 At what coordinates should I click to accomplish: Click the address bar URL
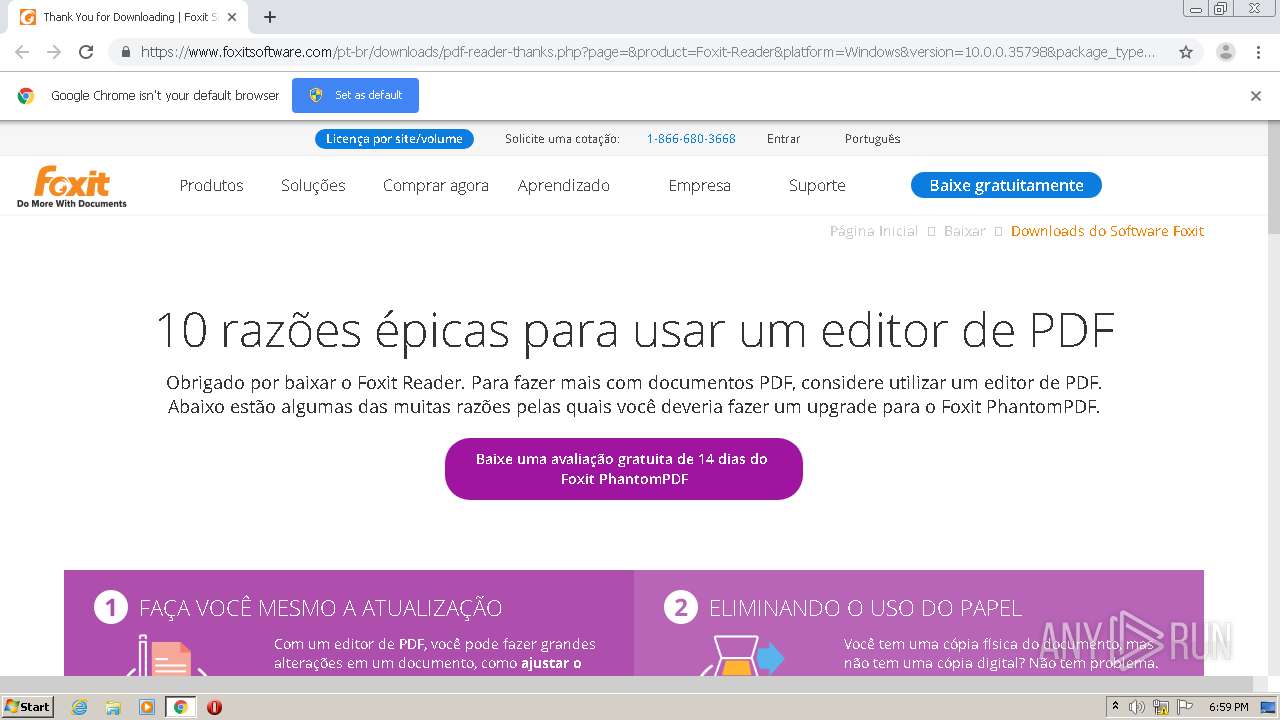(647, 52)
